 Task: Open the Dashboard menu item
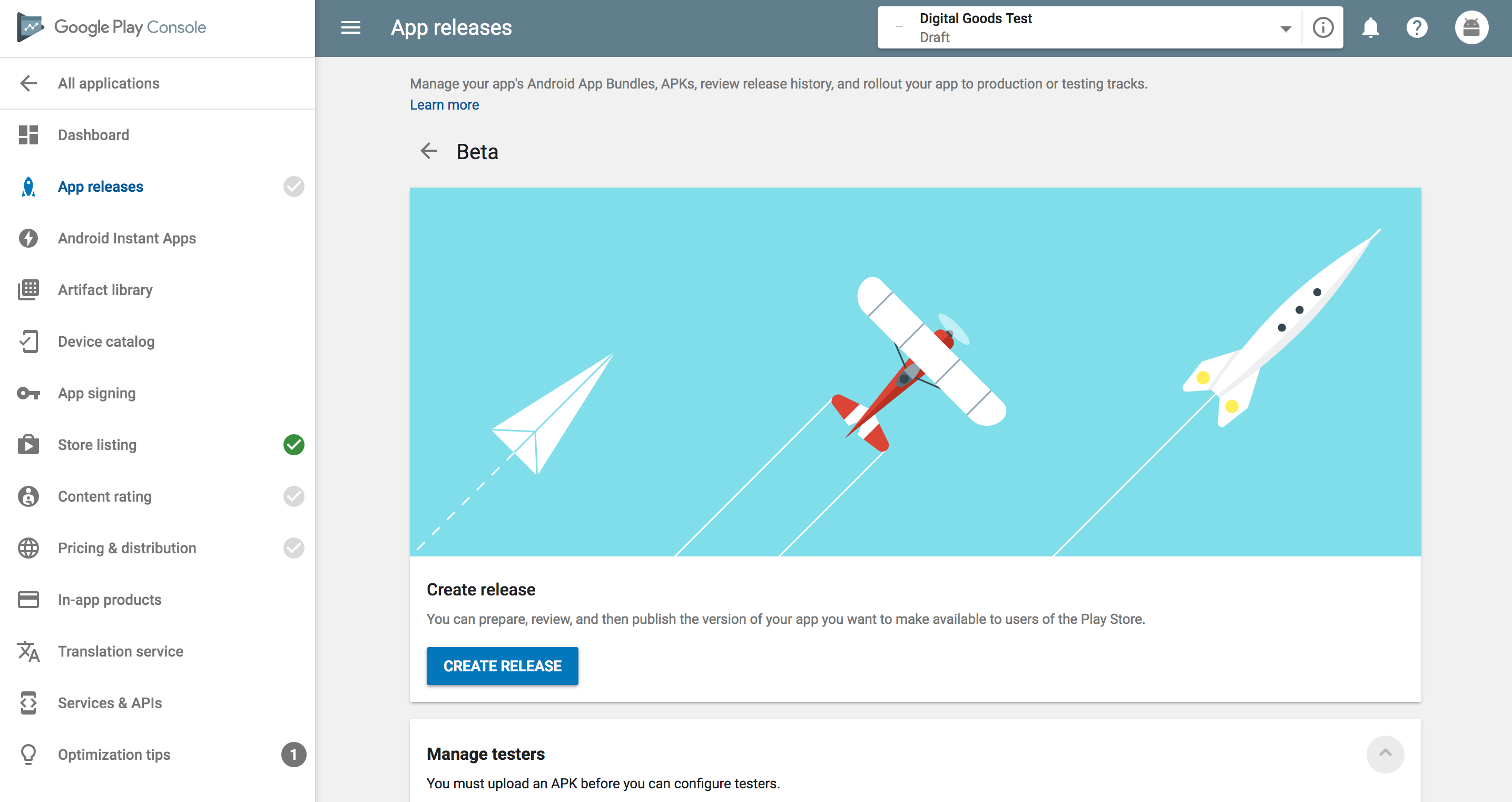tap(93, 135)
